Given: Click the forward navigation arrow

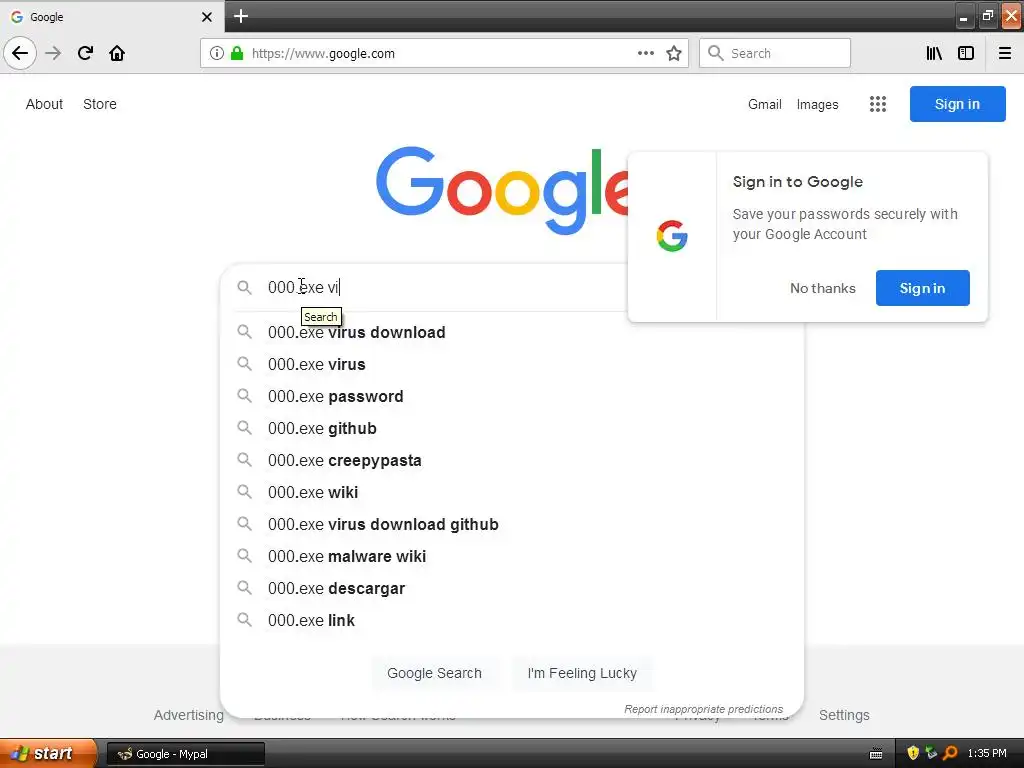Looking at the screenshot, I should click(53, 53).
